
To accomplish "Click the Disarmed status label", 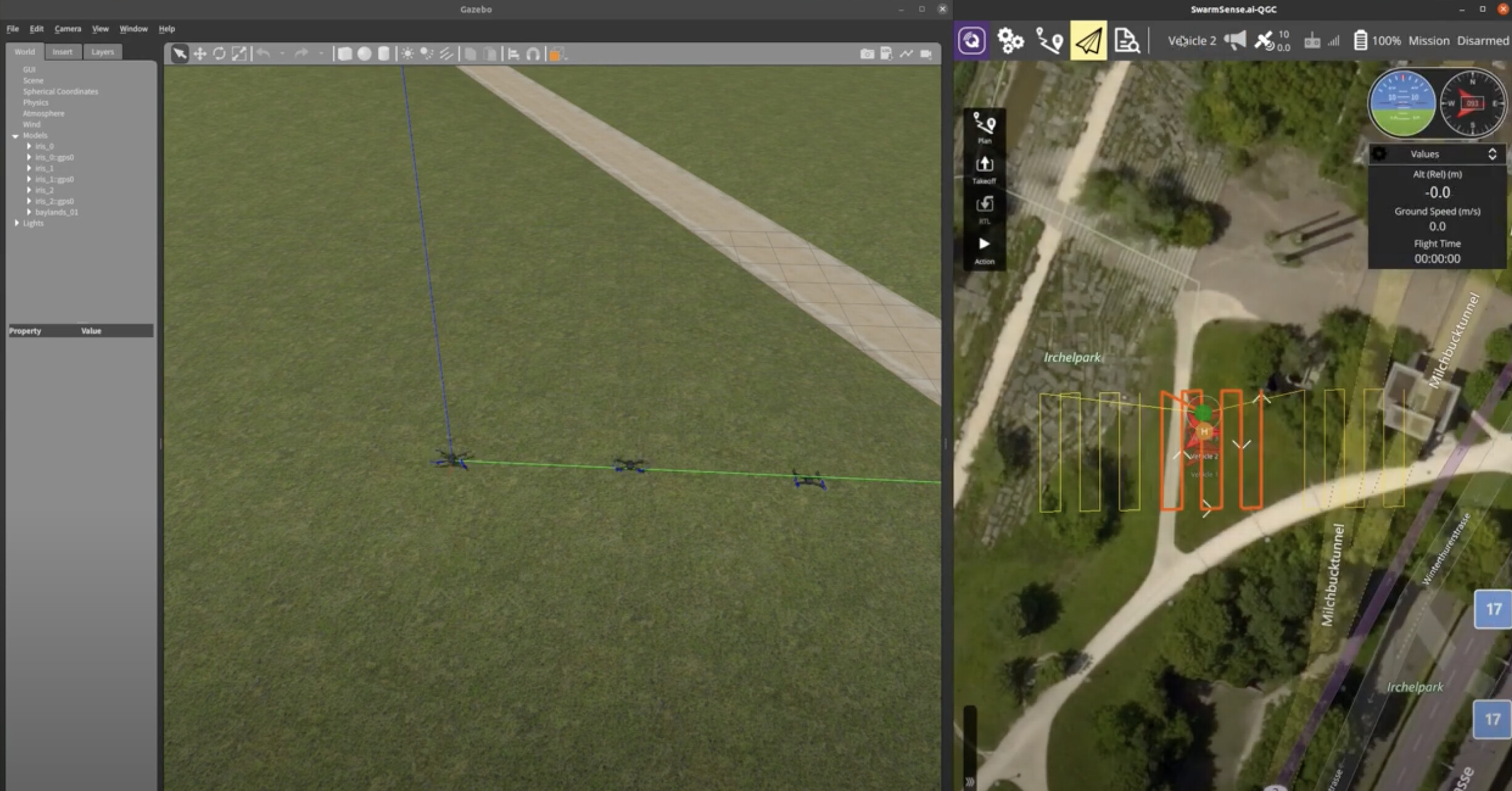I will point(1482,41).
